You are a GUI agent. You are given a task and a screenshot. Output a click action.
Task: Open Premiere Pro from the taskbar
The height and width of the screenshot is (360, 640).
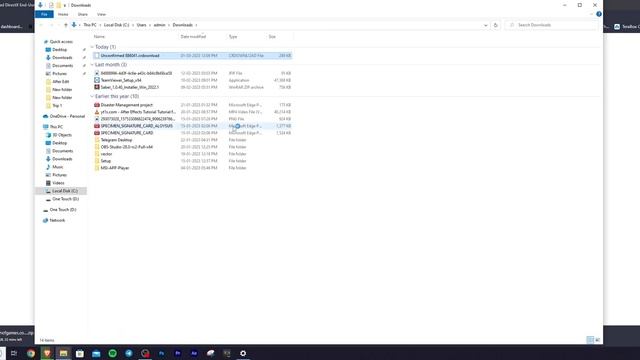pyautogui.click(x=178, y=353)
